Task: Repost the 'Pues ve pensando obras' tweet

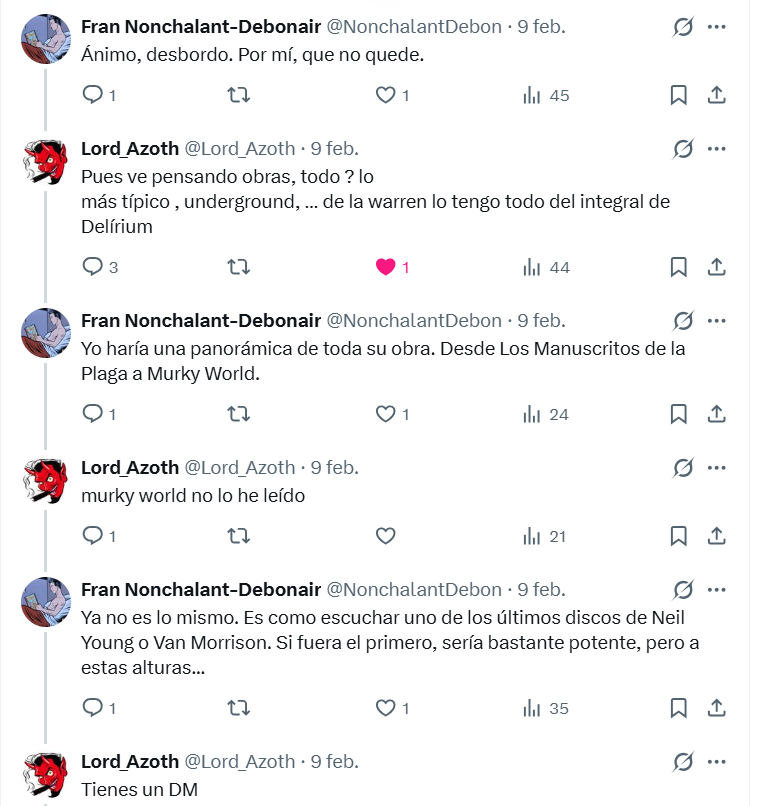Action: (239, 267)
